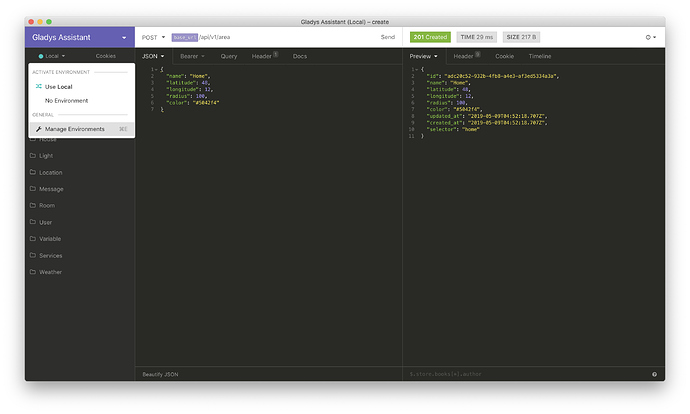Click the folder icon next to Variable

pos(33,238)
